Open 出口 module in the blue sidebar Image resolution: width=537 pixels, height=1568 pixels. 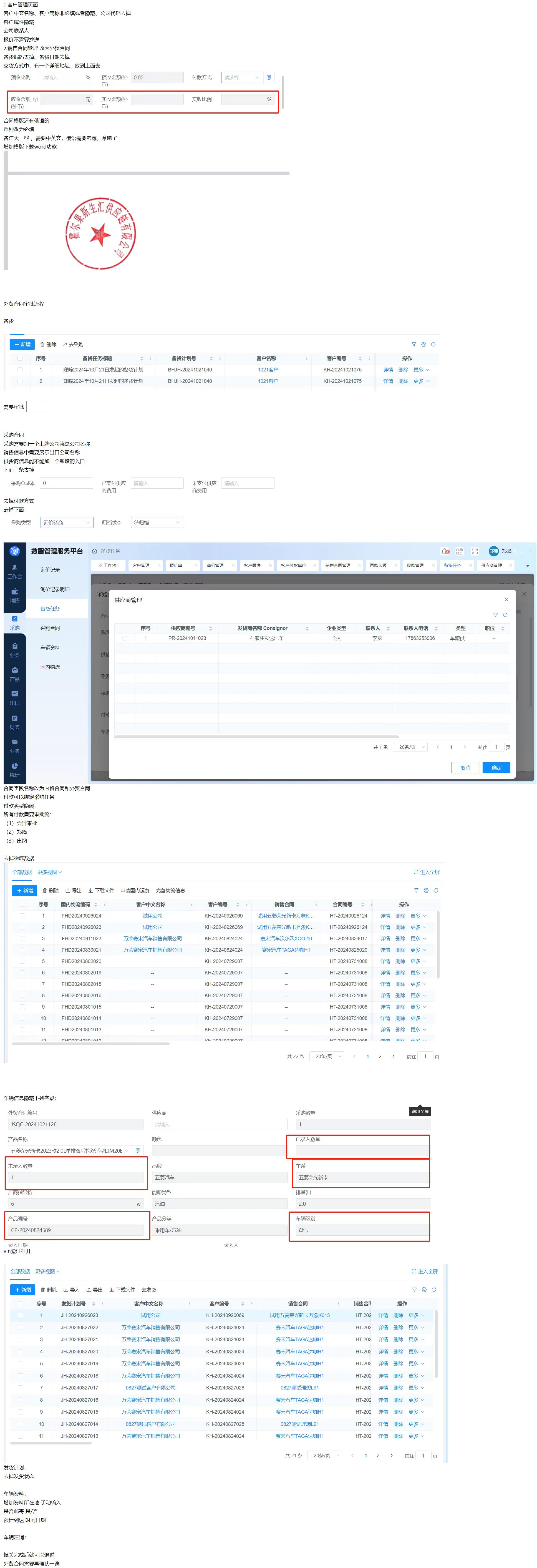[15, 698]
